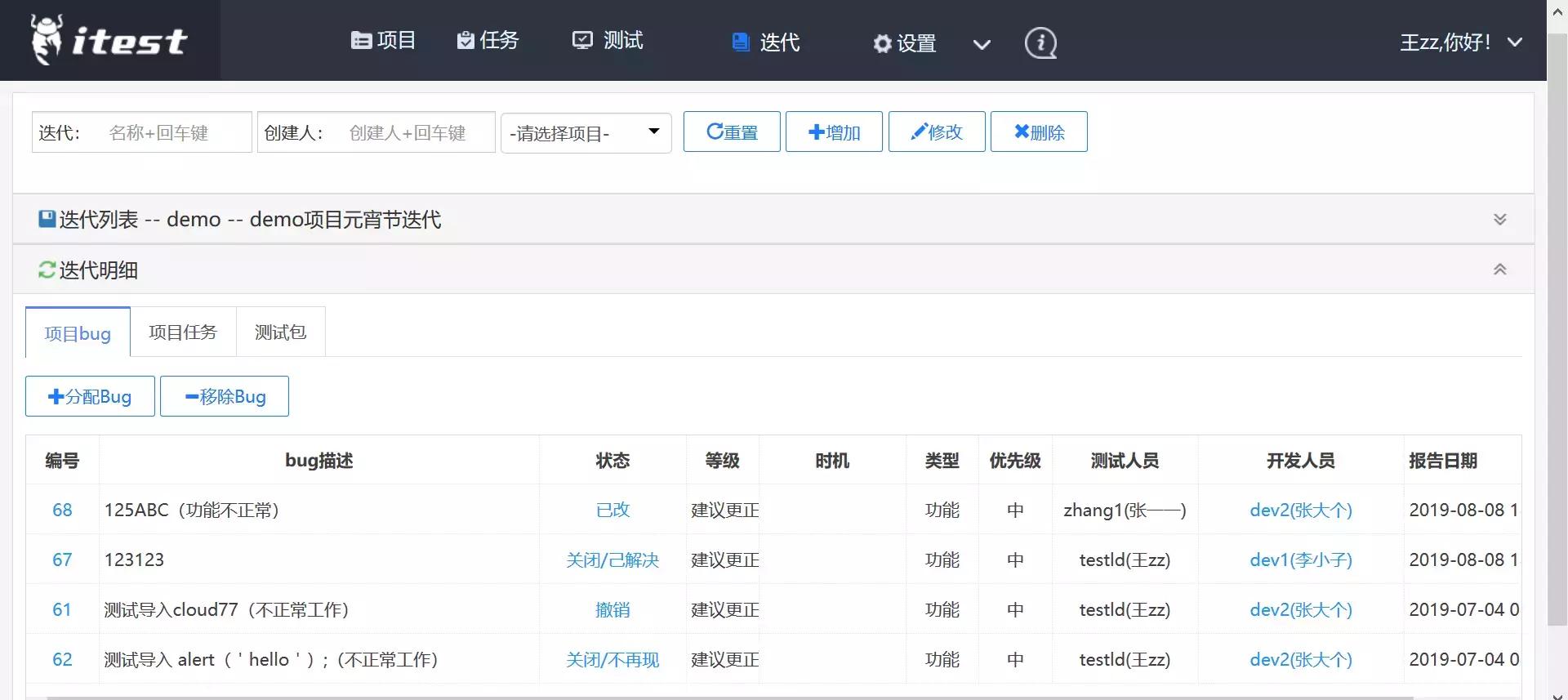Open bug number 67 link
Viewport: 1568px width, 700px height.
(x=62, y=560)
